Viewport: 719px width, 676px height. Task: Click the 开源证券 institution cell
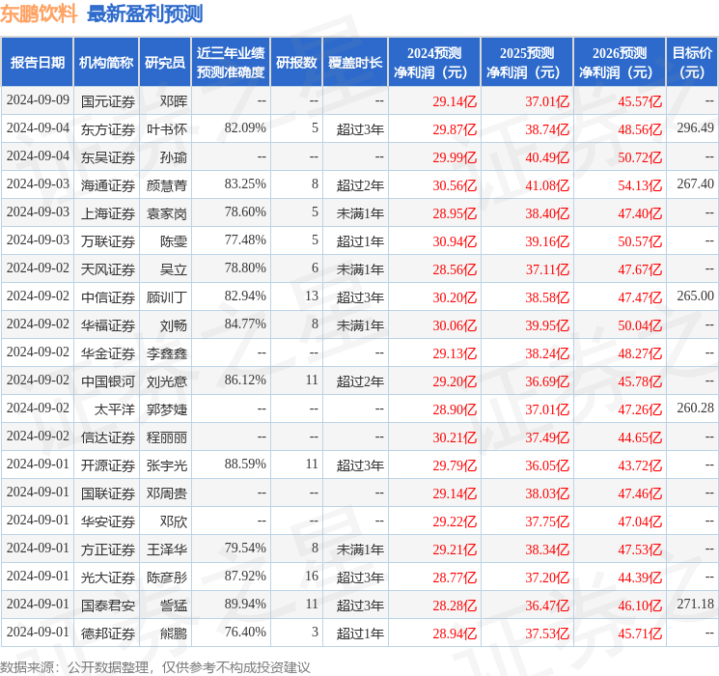click(x=108, y=465)
